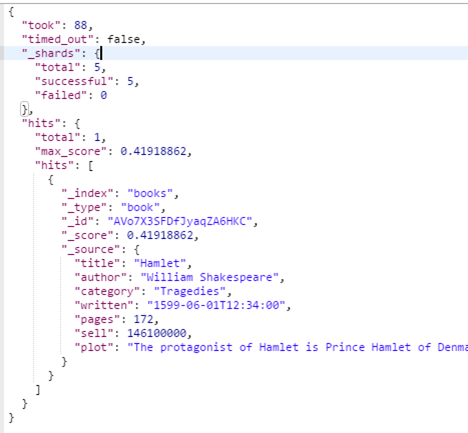Click the "_score" value in hit object
Viewport: 468px width, 433px height.
tap(160, 235)
